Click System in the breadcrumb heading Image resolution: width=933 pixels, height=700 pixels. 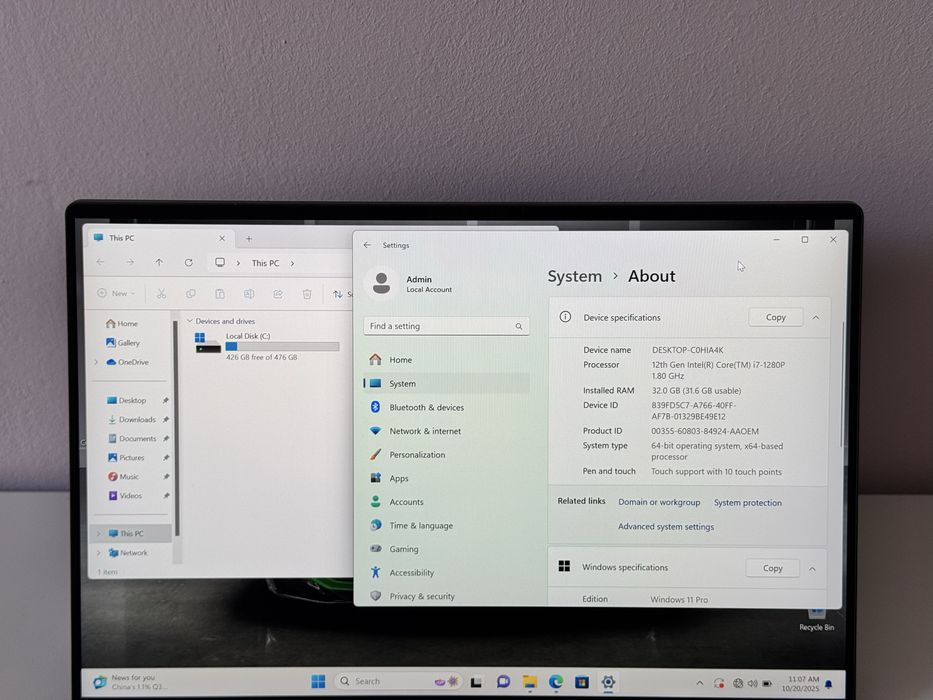tap(575, 276)
